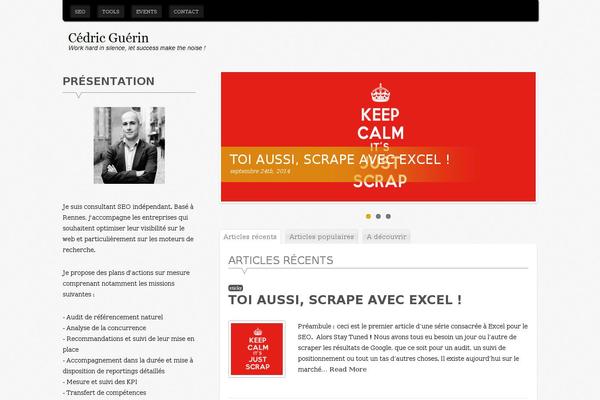Open the Tools menu item

click(x=111, y=11)
